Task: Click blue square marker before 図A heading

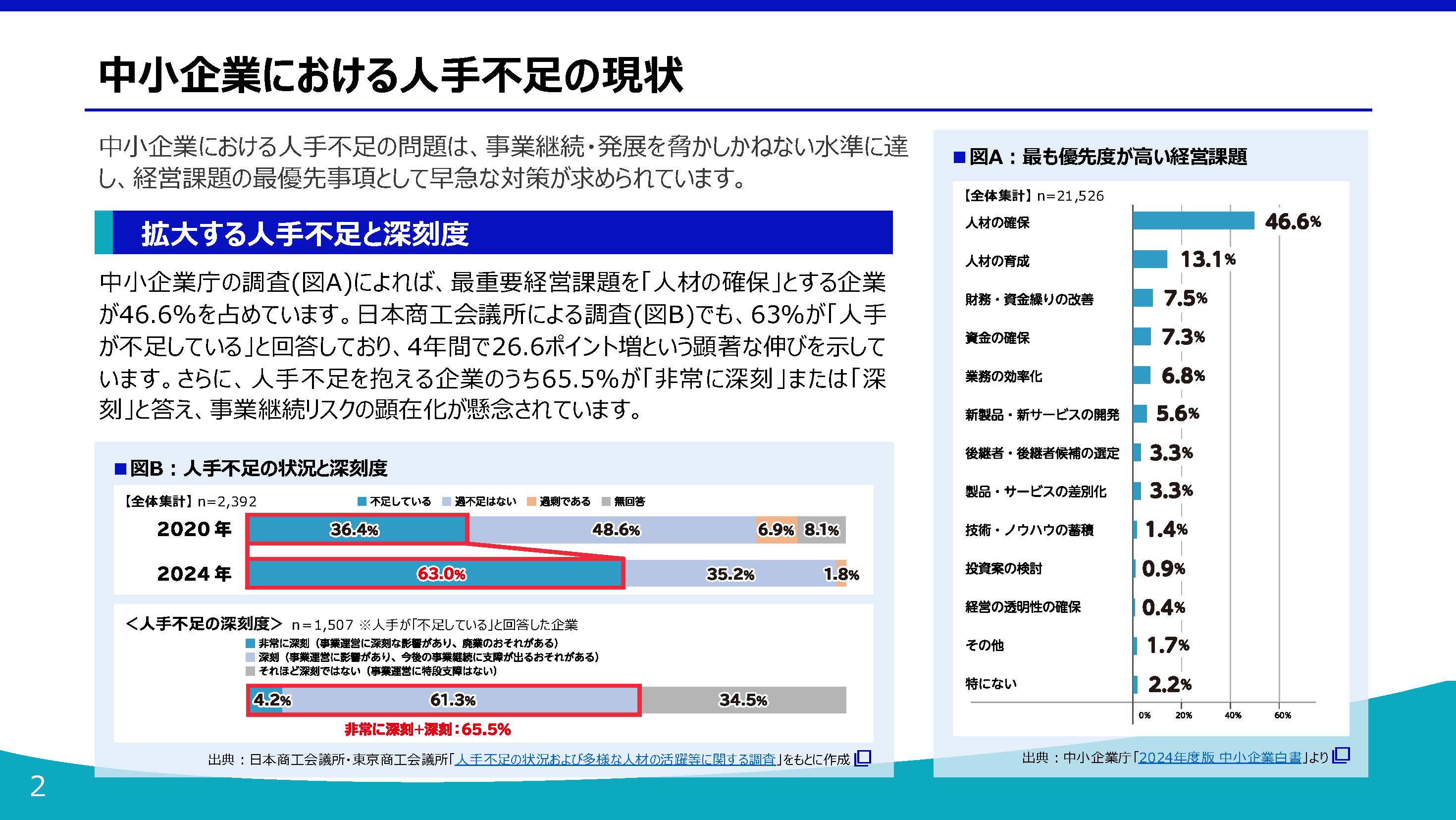Action: [959, 157]
